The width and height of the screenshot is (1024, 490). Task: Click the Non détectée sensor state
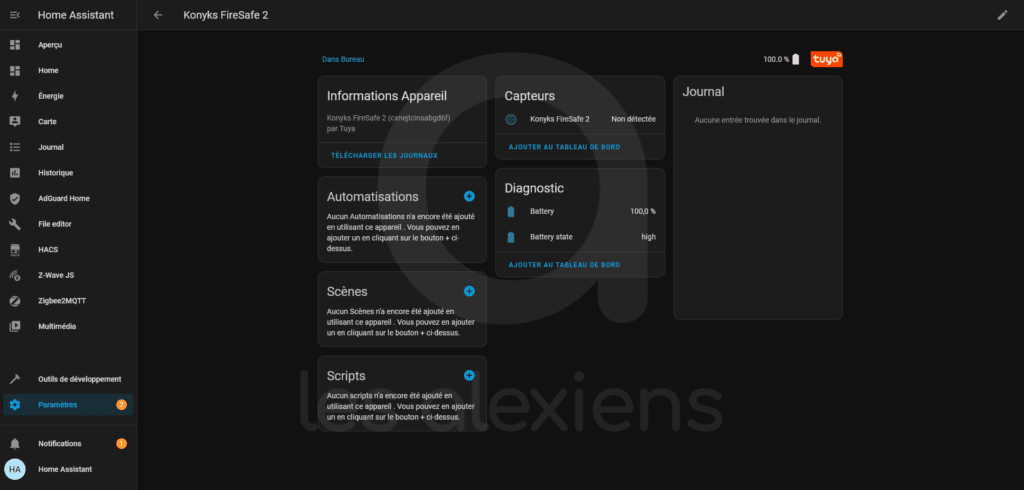633,120
